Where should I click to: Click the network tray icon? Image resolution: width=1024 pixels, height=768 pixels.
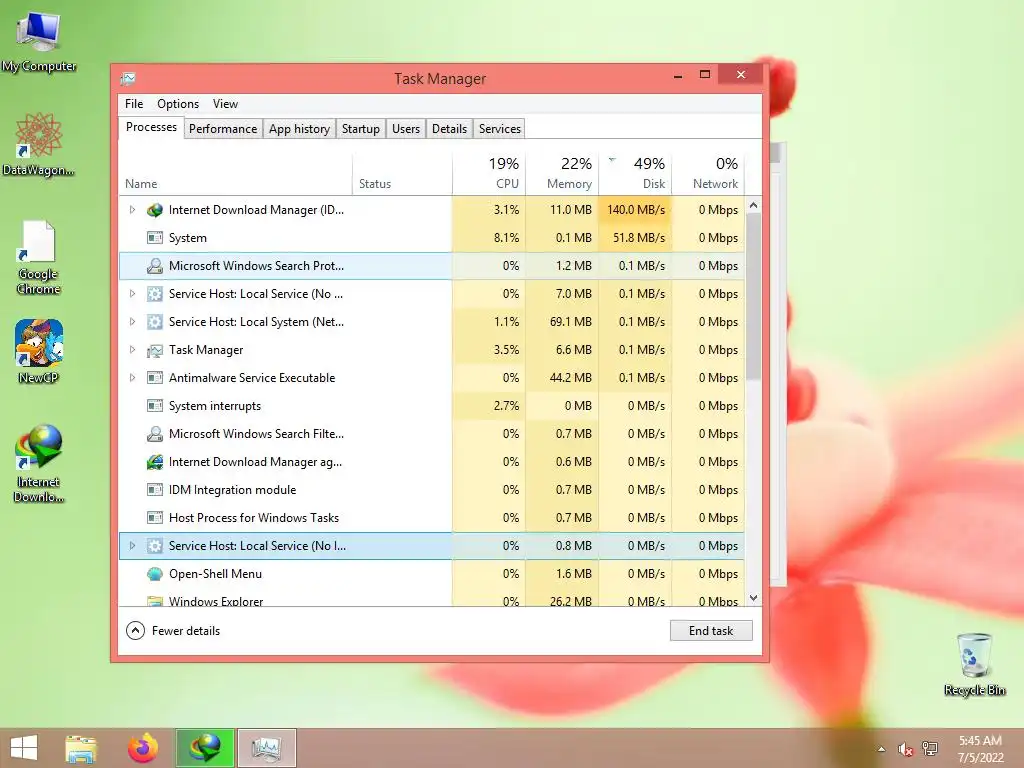pyautogui.click(x=930, y=748)
